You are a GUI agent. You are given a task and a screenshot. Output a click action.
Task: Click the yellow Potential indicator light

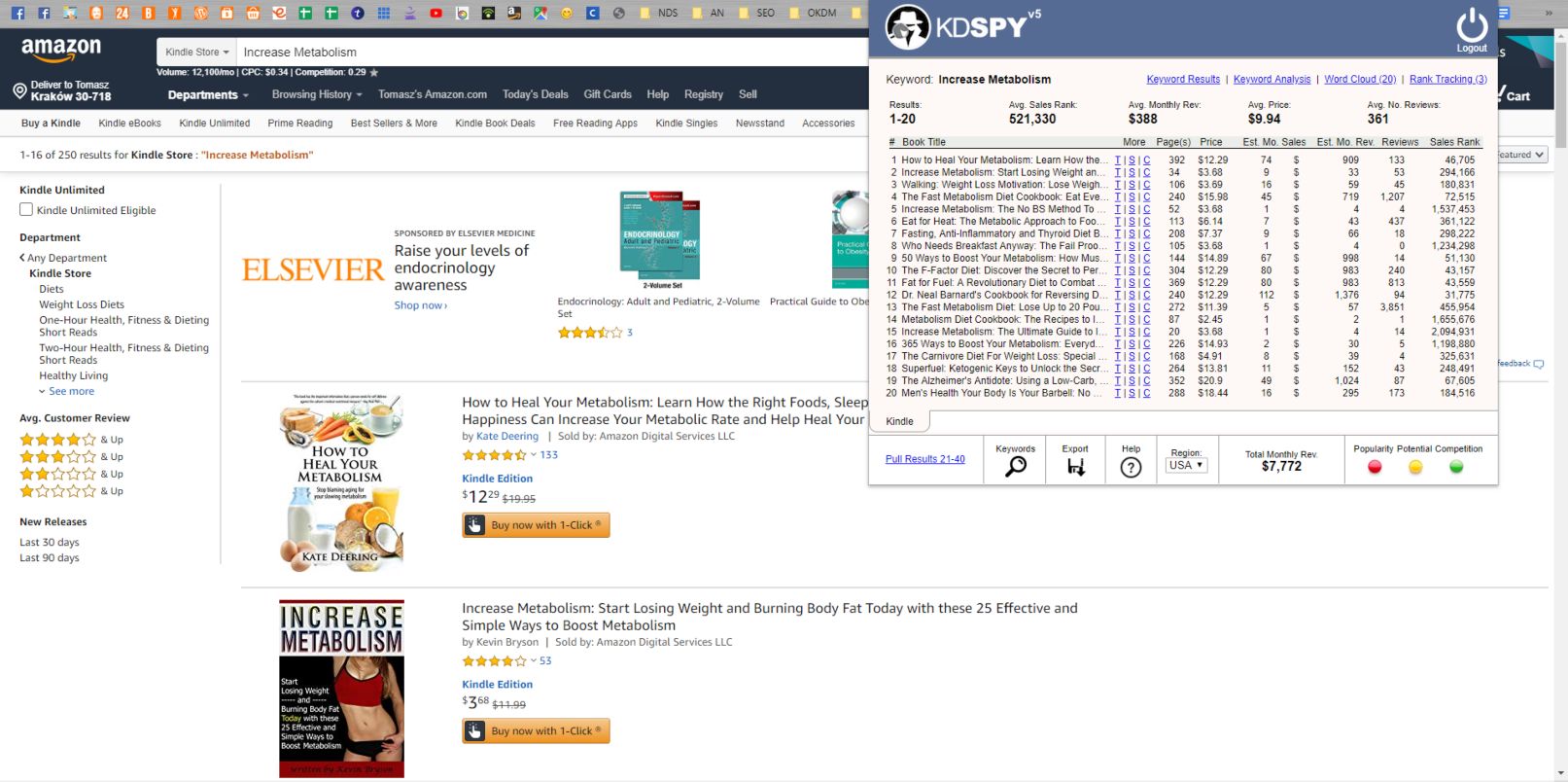tap(1415, 468)
